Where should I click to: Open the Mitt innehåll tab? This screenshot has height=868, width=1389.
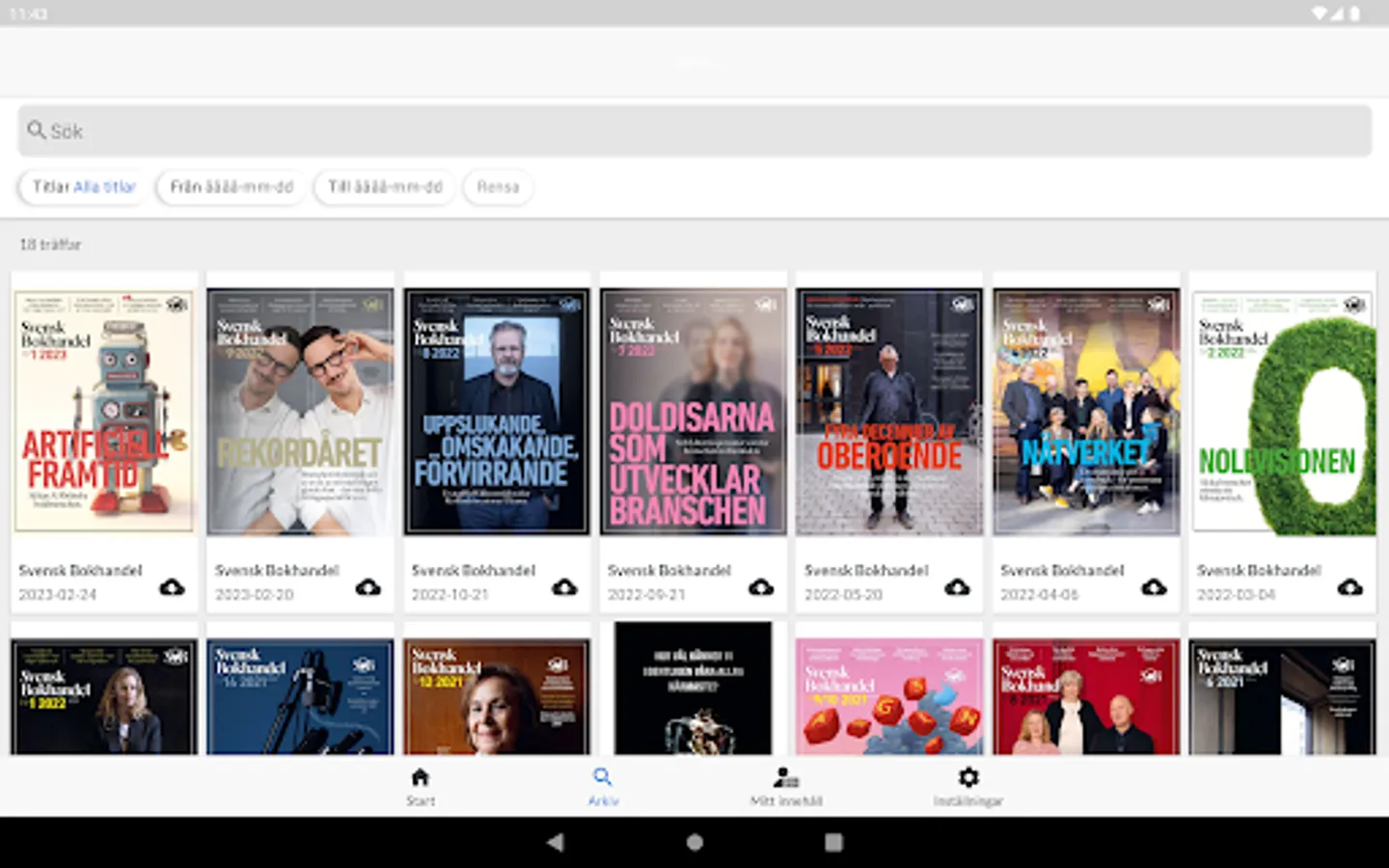(x=786, y=787)
